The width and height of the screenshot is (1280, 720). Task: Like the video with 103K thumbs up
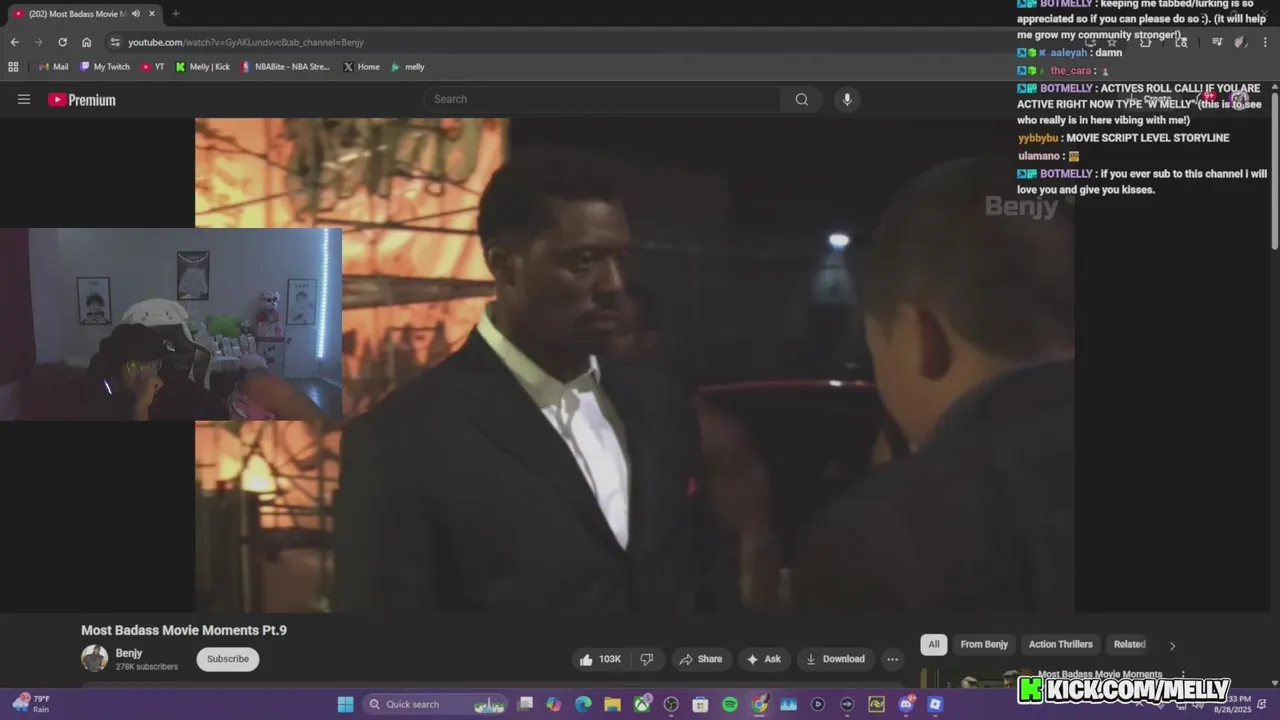pos(600,659)
